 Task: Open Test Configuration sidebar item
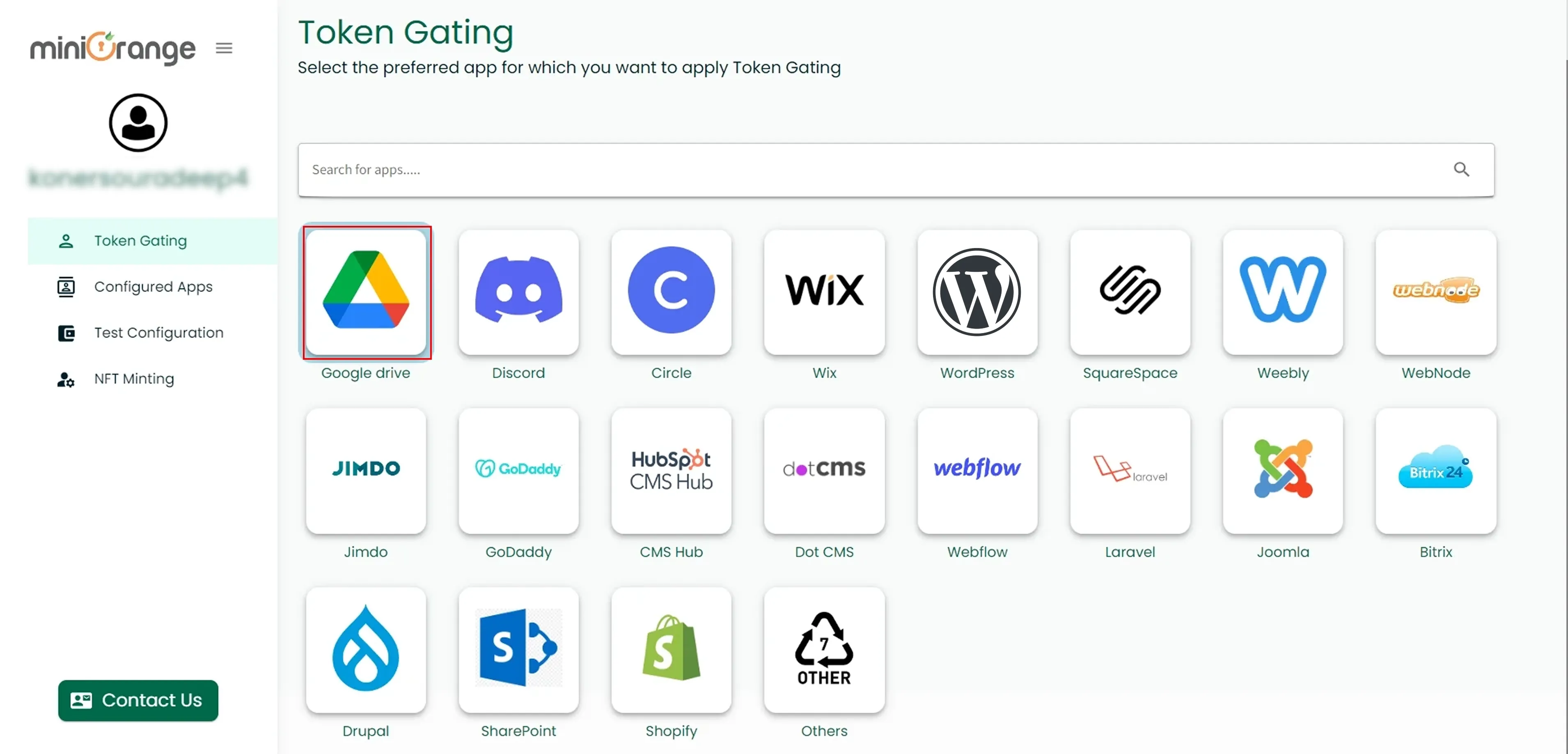pyautogui.click(x=153, y=333)
